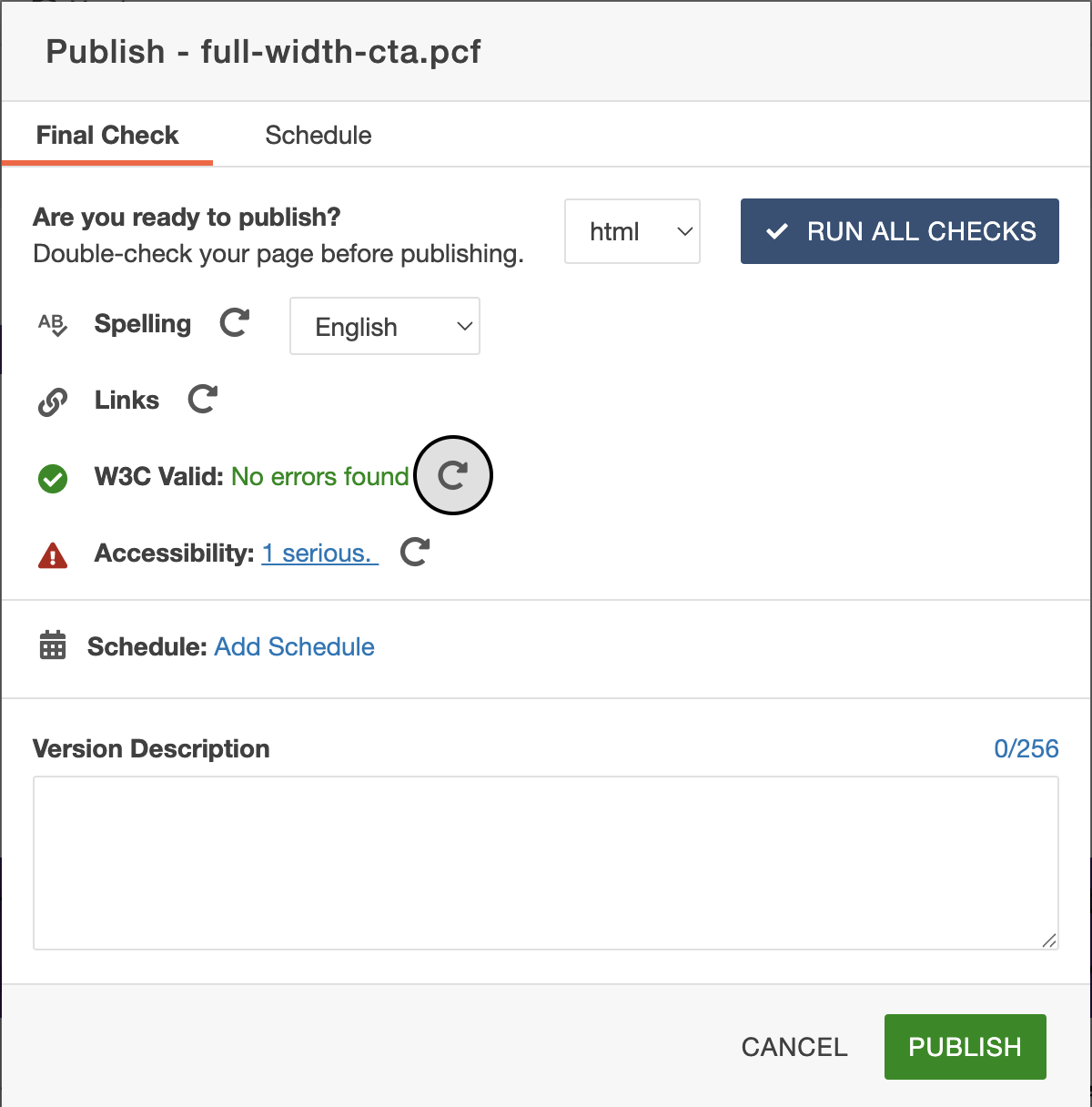Click the Add Schedule link
Image resolution: width=1092 pixels, height=1107 pixels.
(295, 646)
